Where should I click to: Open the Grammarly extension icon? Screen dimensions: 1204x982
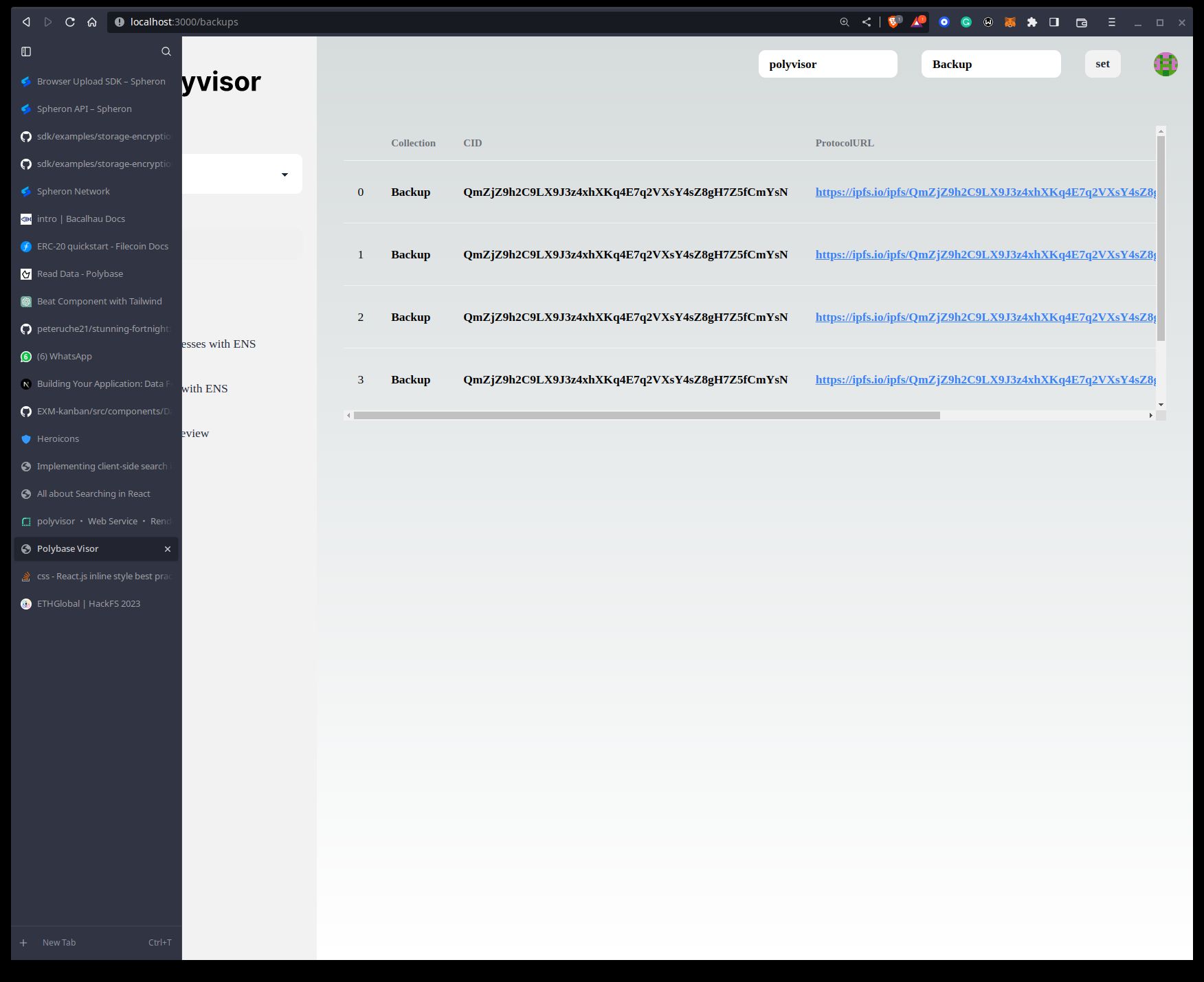(x=966, y=22)
